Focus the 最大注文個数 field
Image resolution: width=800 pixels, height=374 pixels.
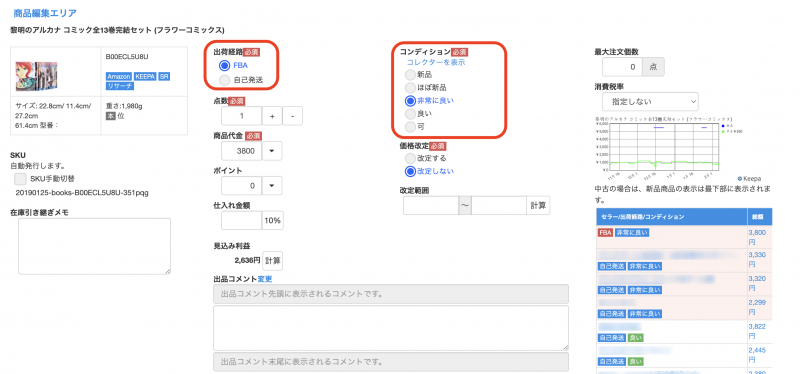pyautogui.click(x=622, y=67)
